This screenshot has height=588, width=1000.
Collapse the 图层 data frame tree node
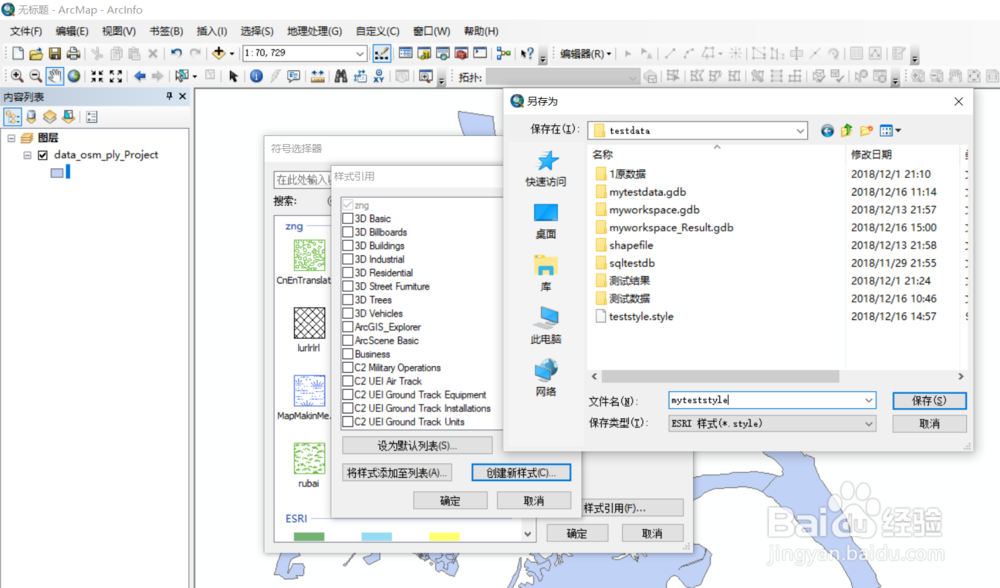[11, 138]
